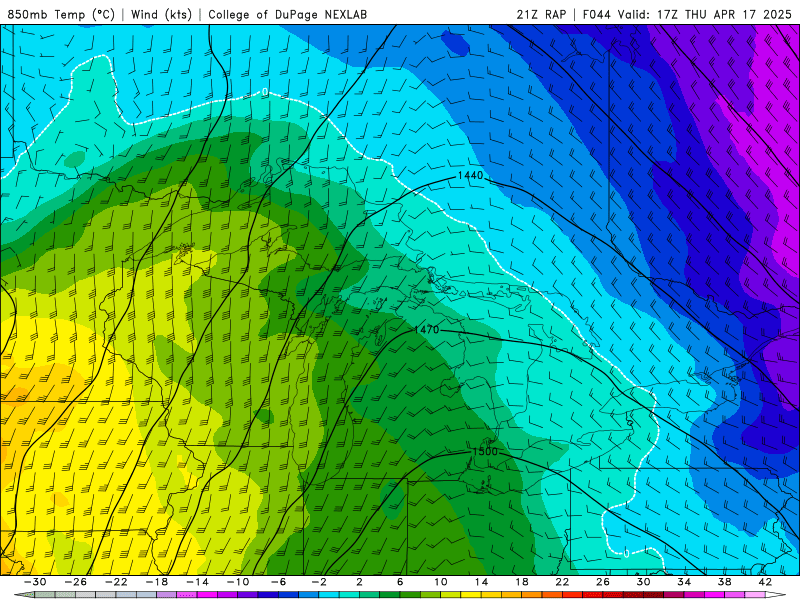
Task: Click the '21Z RAP' model run label
Action: click(541, 14)
